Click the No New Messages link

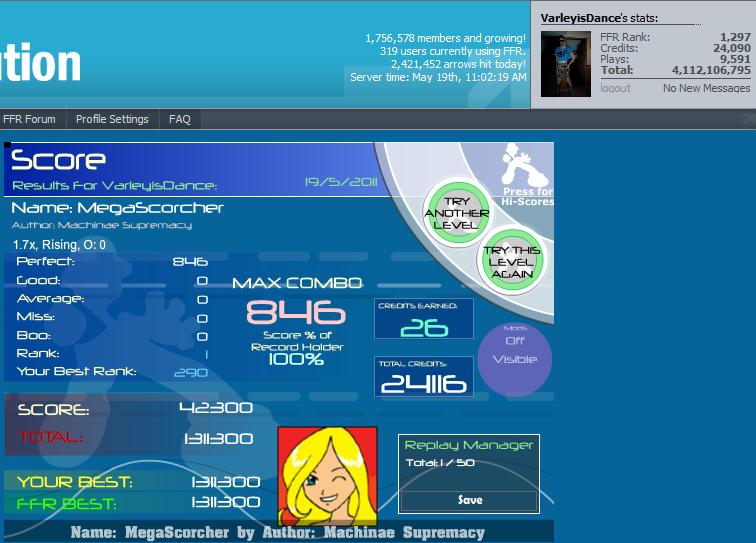coord(706,88)
